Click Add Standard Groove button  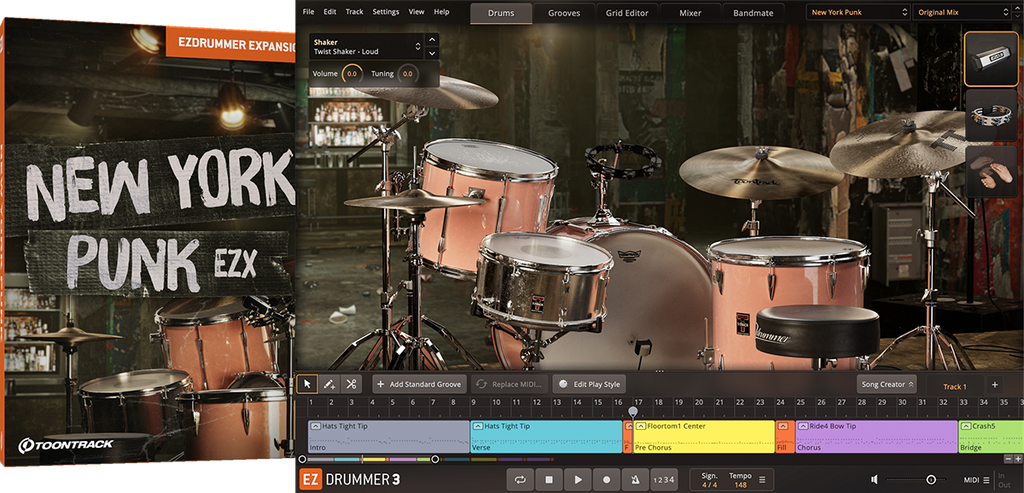(419, 384)
